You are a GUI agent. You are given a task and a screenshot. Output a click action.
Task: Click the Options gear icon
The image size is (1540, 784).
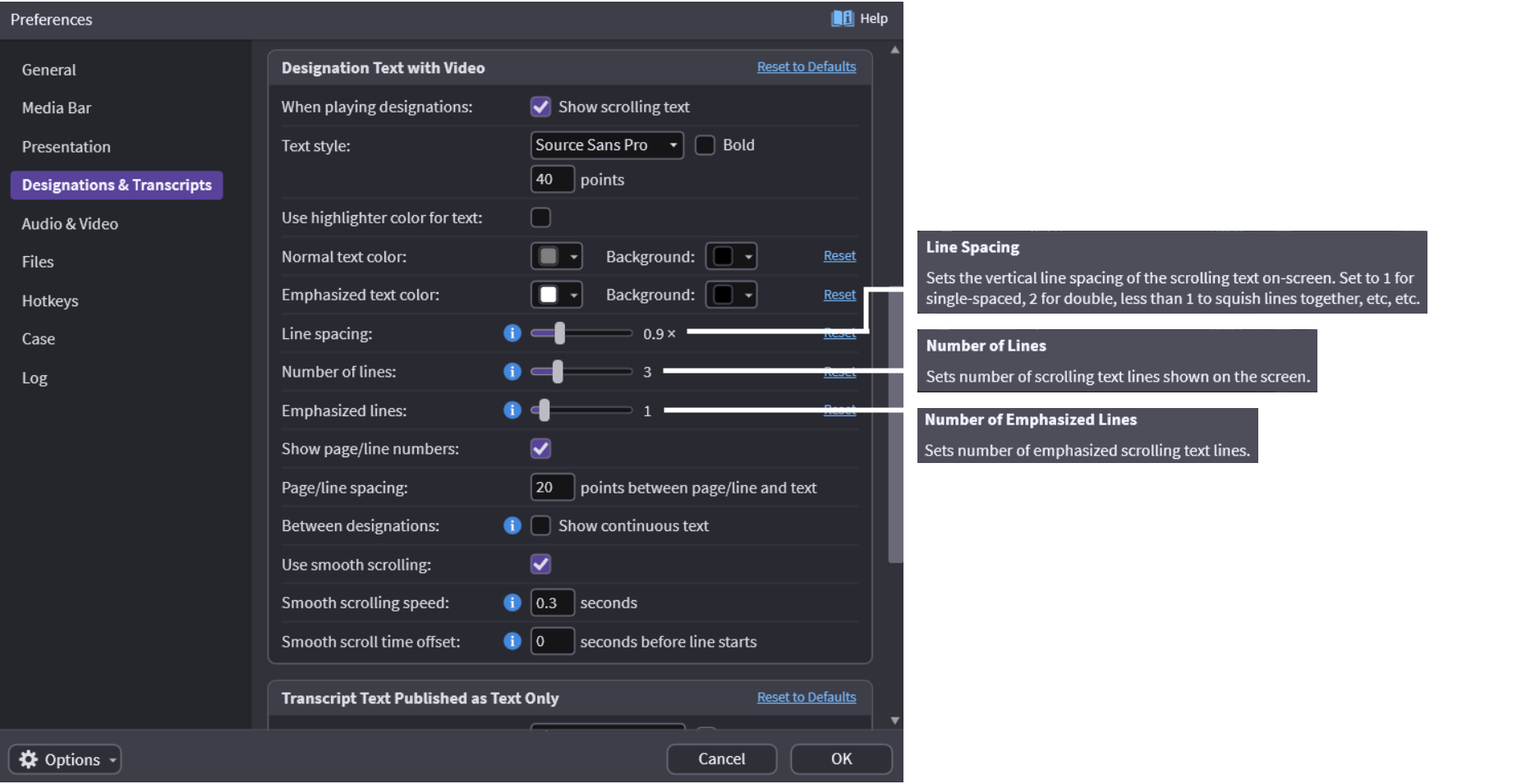point(29,759)
